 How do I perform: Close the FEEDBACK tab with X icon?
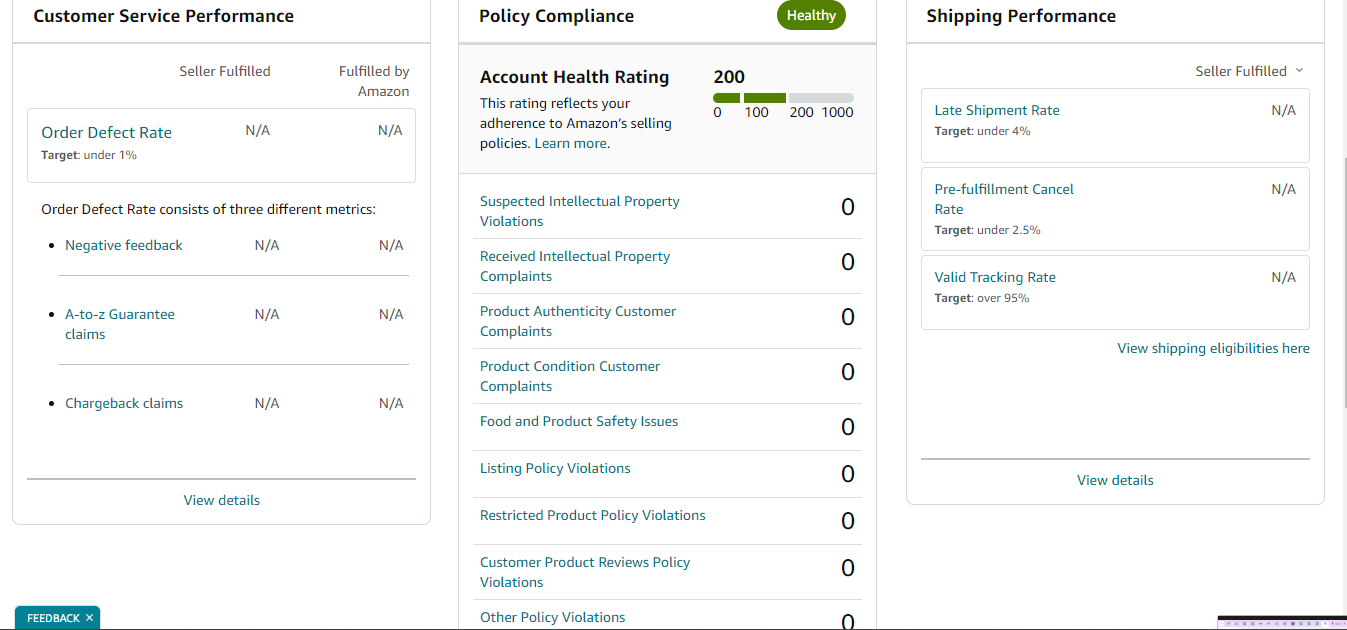click(89, 618)
